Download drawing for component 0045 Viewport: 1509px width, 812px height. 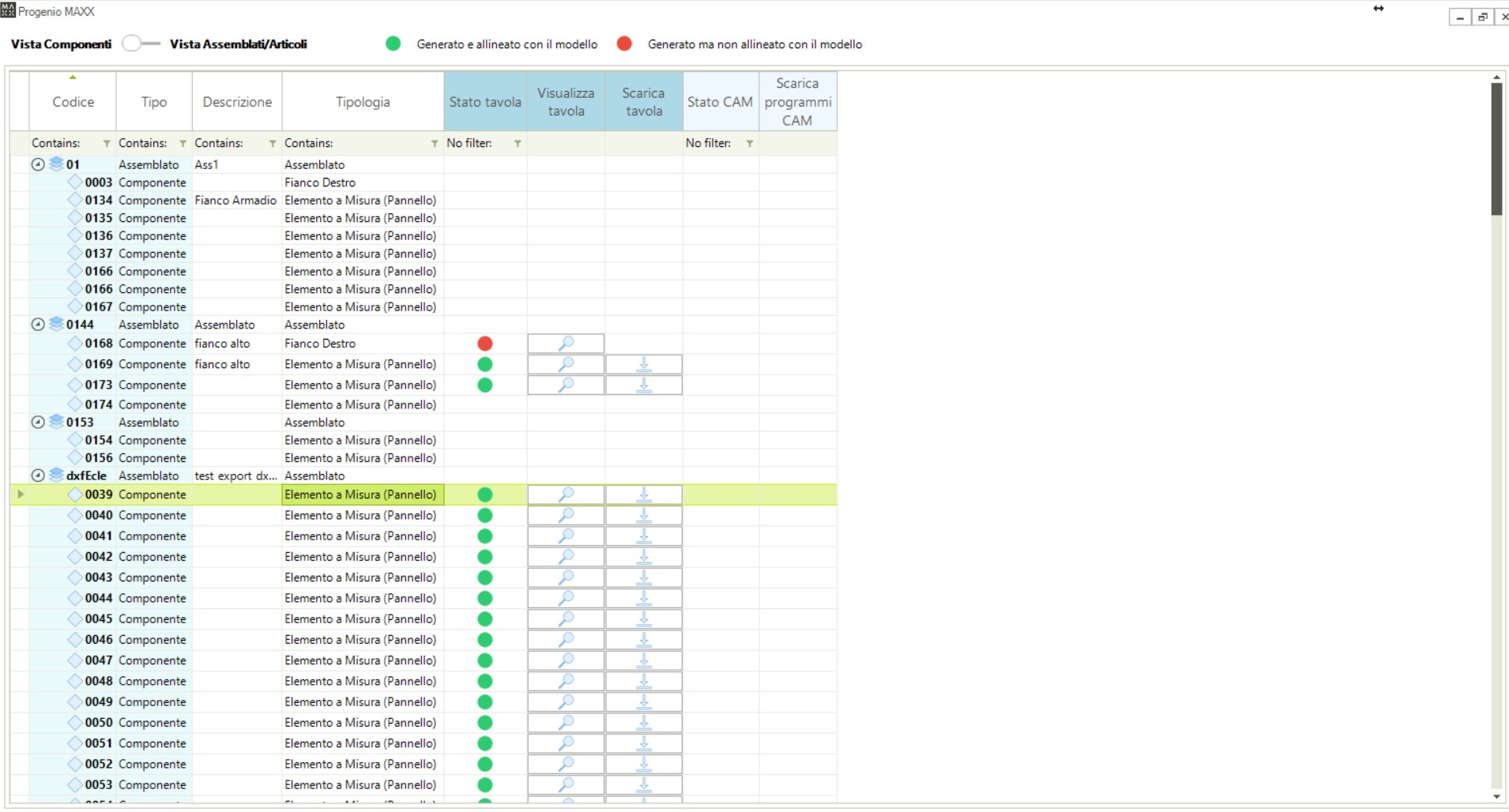point(644,618)
